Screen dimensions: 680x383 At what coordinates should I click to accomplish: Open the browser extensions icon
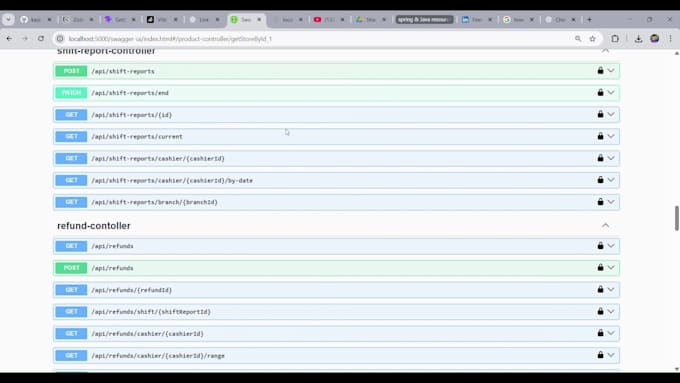615,39
